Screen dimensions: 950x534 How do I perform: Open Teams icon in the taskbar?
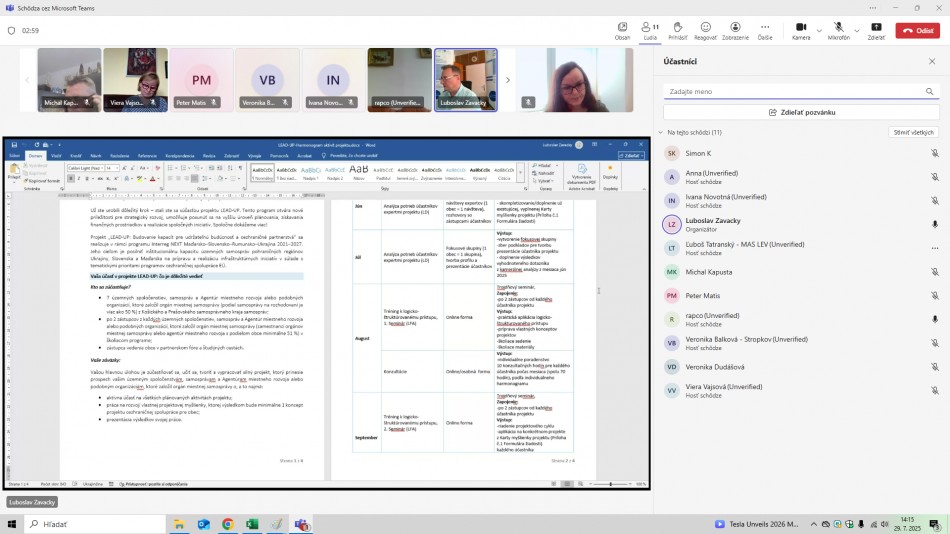tap(302, 524)
